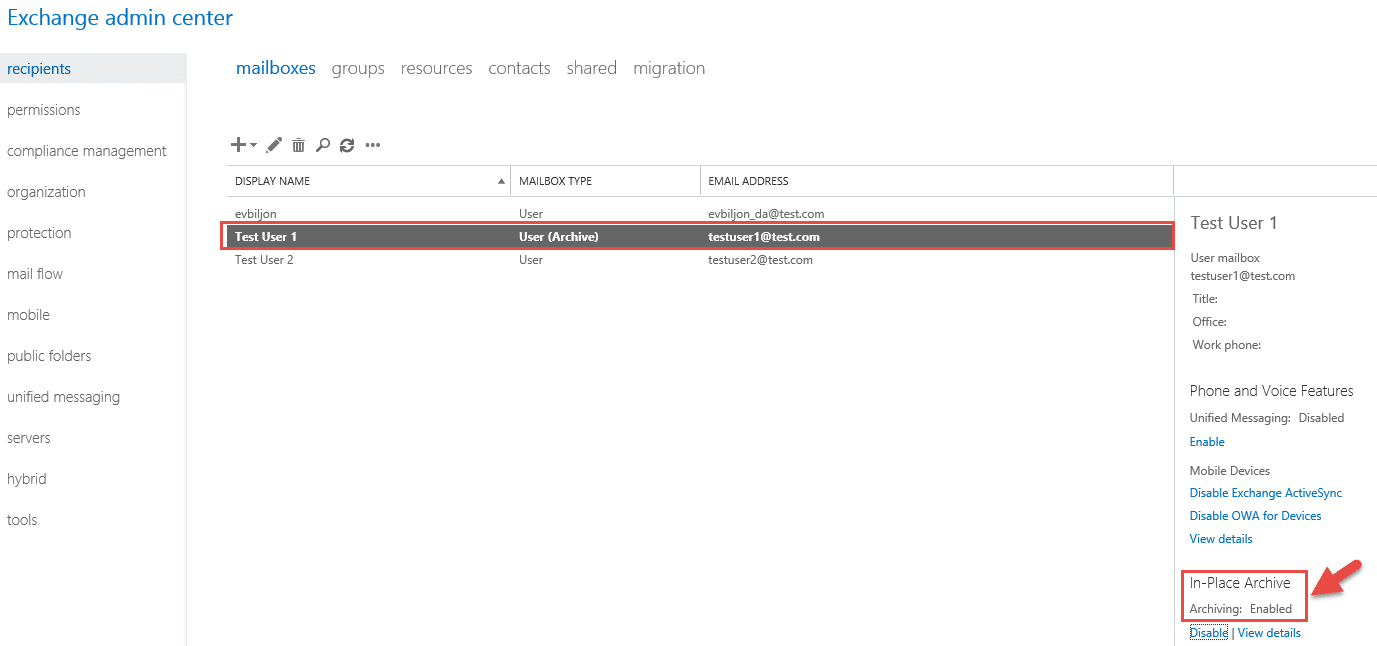The width and height of the screenshot is (1377, 646).
Task: Switch to the mailboxes tab
Action: [x=276, y=68]
